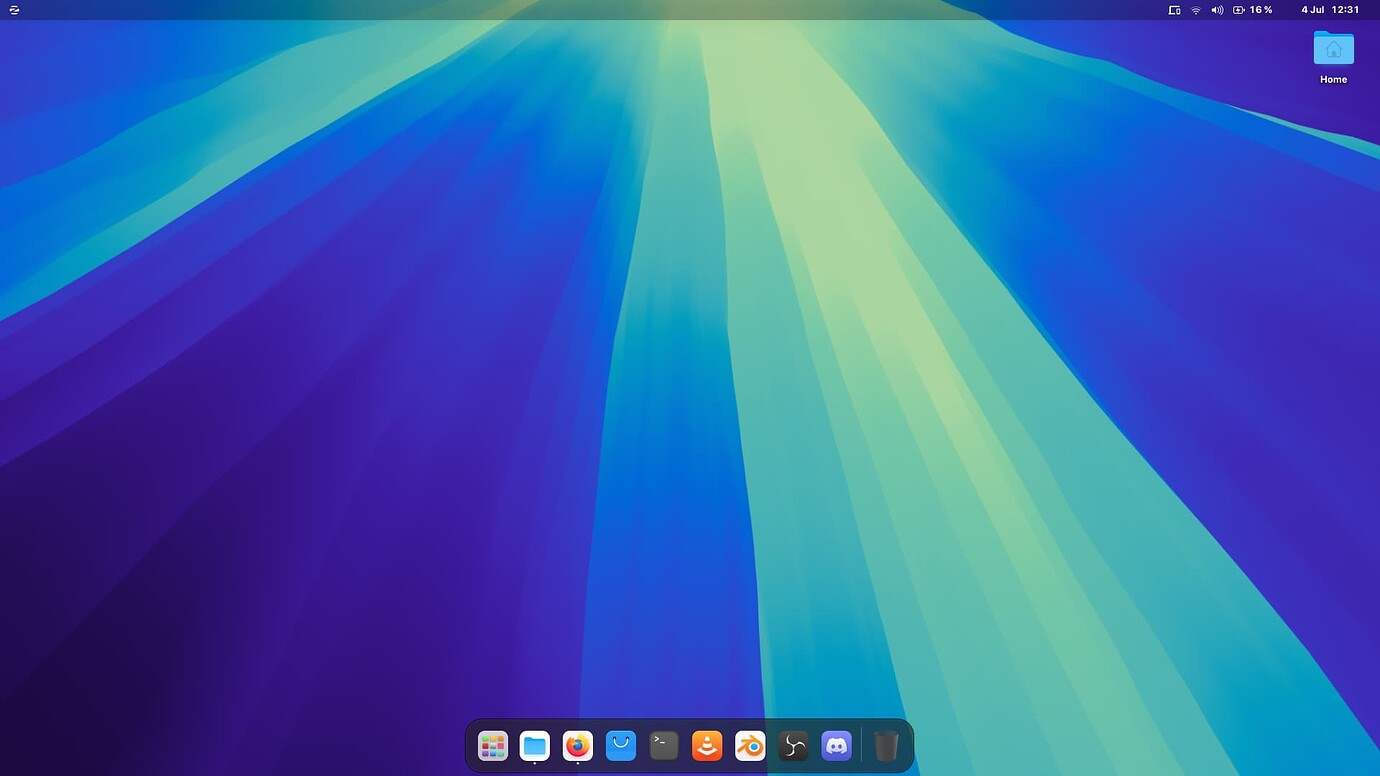Adjust sound via the volume control
Screen dimensions: 1380x776
click(1215, 10)
